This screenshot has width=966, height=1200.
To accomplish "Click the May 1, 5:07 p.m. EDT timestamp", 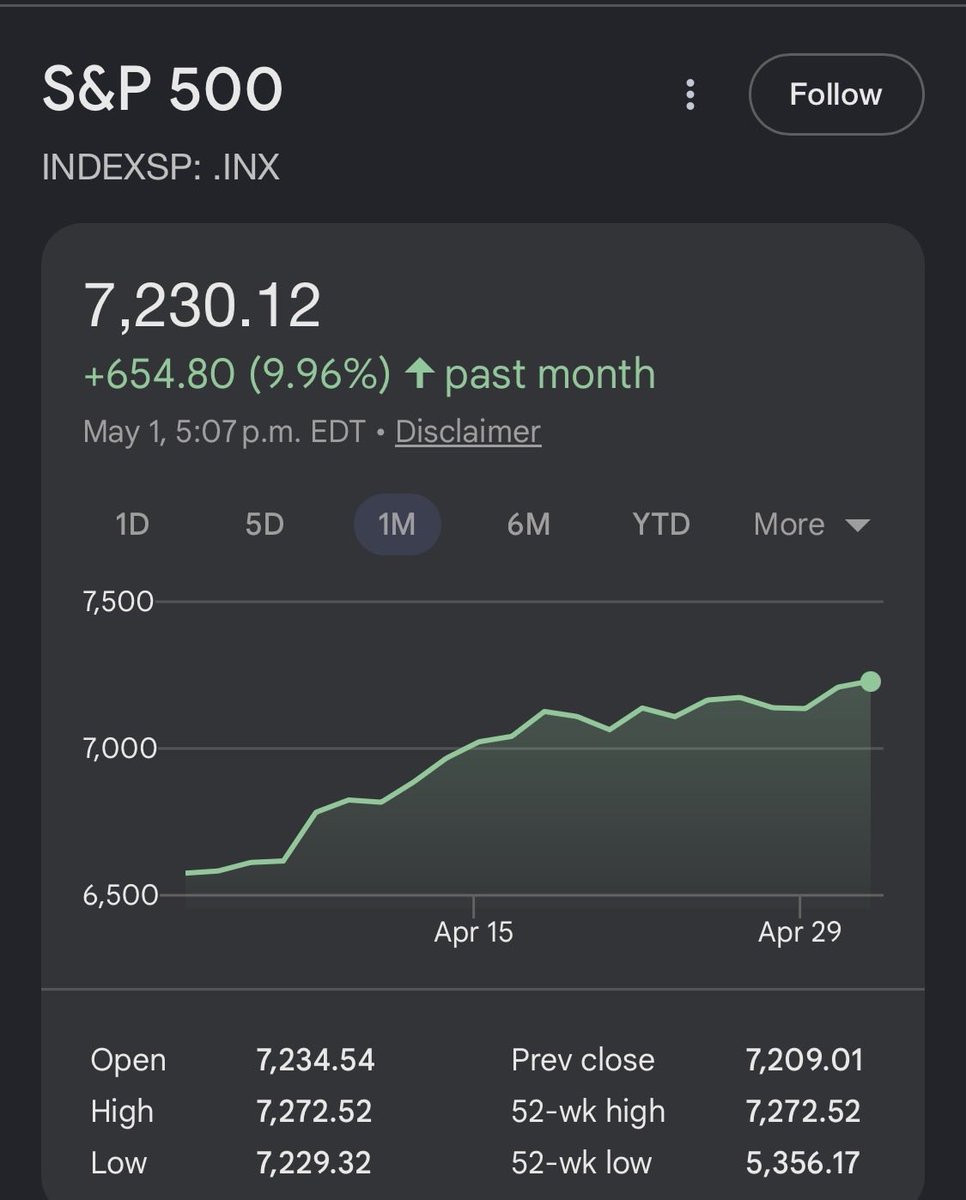I will [224, 432].
